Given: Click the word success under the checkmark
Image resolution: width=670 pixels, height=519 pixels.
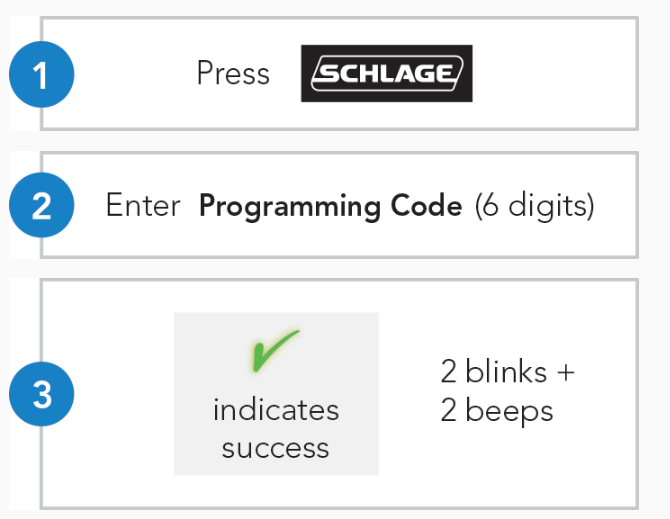Looking at the screenshot, I should coord(276,449).
